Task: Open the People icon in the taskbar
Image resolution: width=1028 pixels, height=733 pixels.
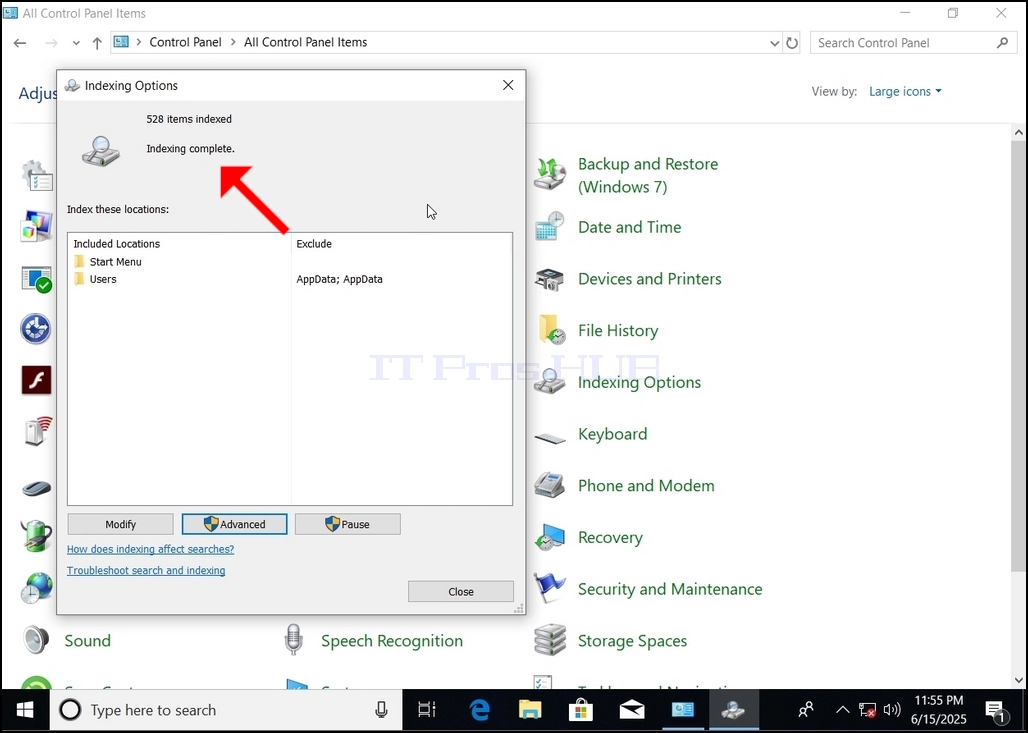Action: 806,710
